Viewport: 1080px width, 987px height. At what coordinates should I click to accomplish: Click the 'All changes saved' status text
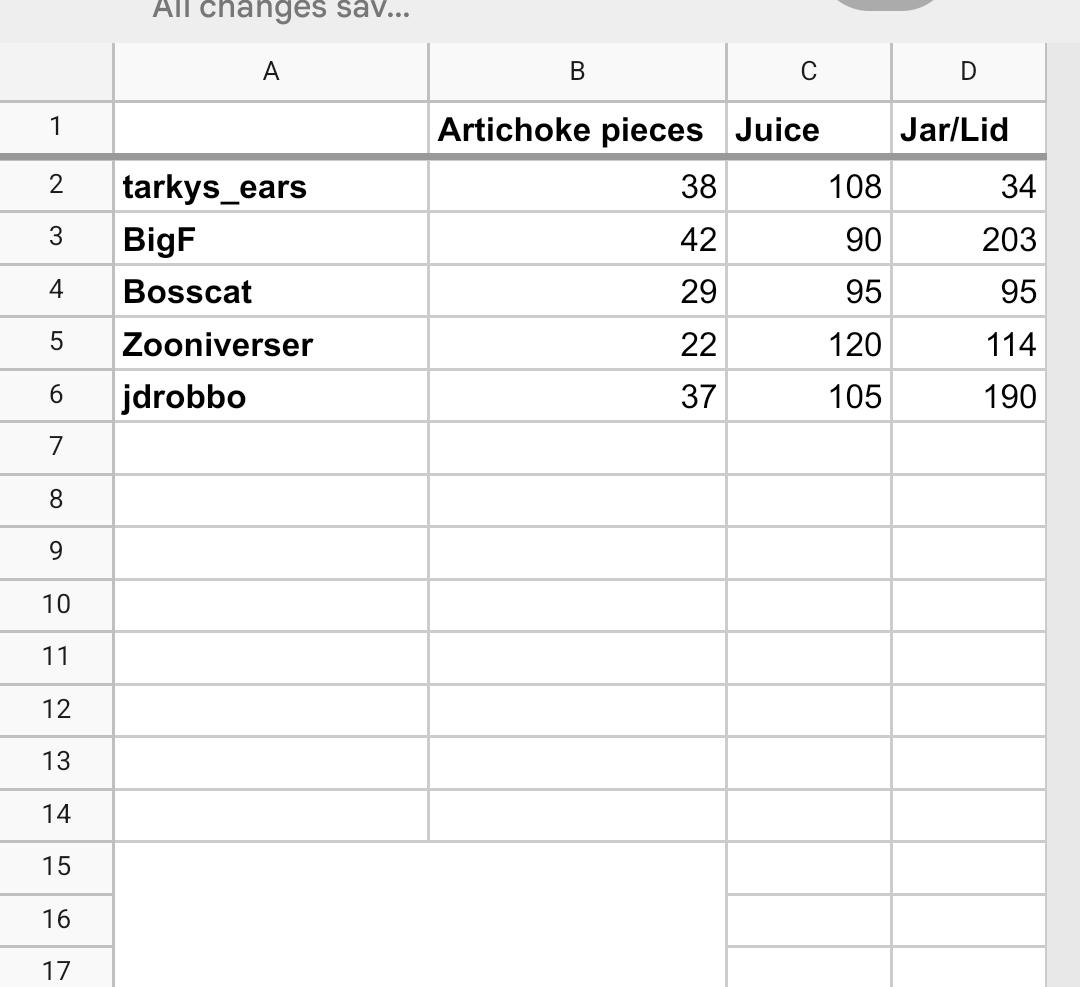tap(280, 10)
